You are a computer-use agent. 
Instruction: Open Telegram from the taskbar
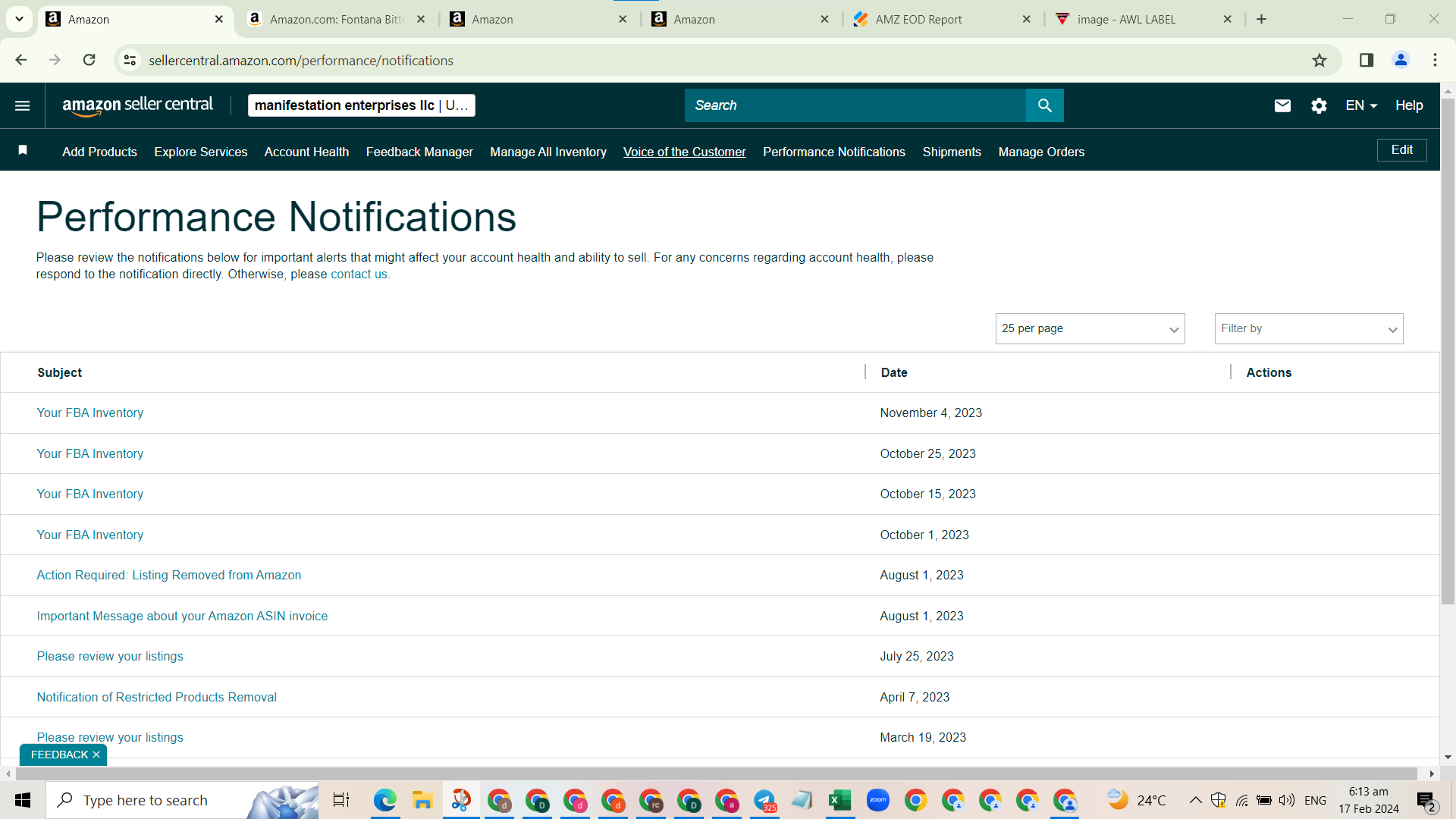pos(764,800)
